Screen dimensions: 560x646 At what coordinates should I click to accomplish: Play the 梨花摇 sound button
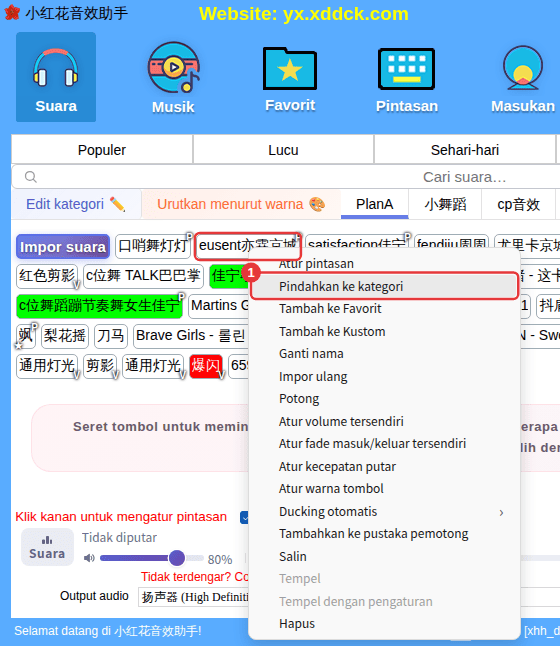pyautogui.click(x=65, y=336)
